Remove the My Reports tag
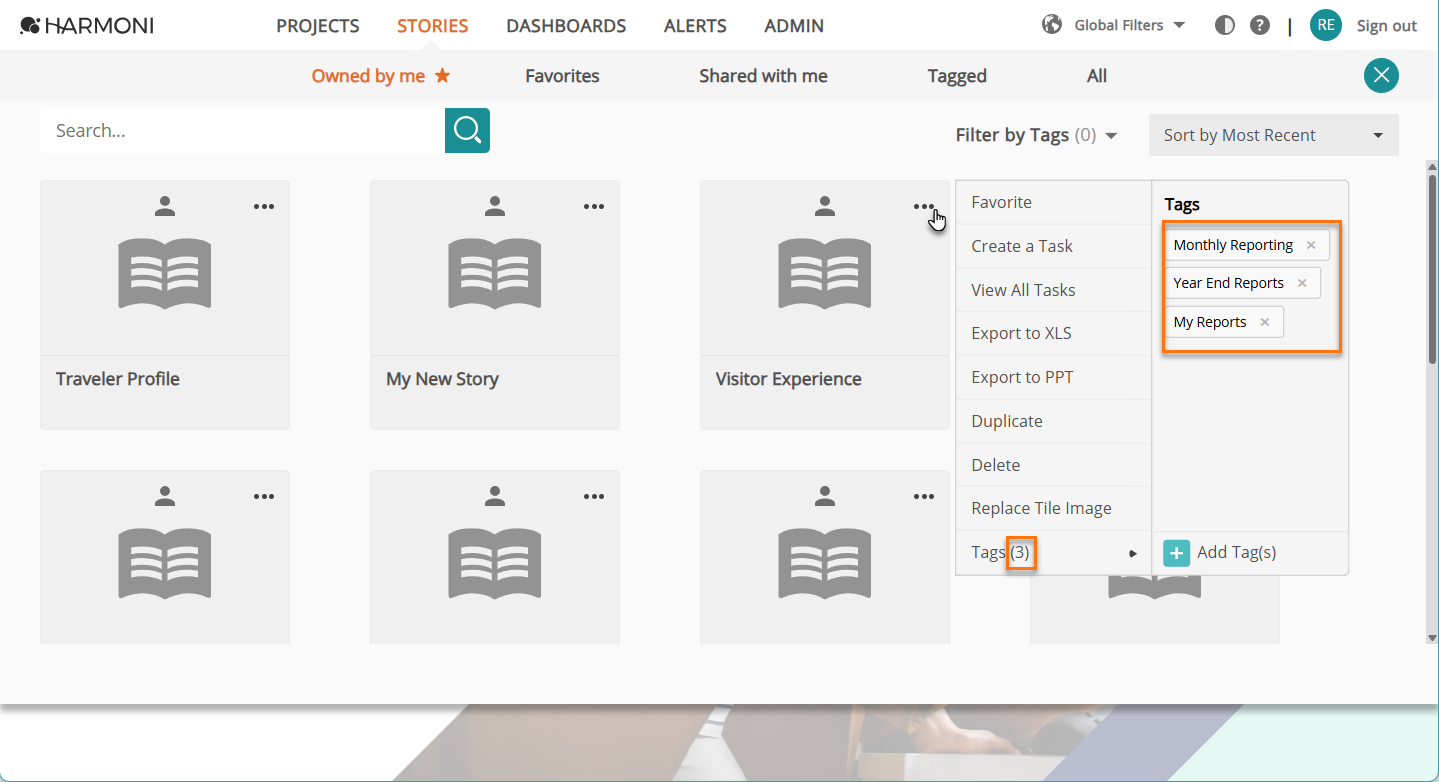This screenshot has height=782, width=1439. [x=1265, y=322]
